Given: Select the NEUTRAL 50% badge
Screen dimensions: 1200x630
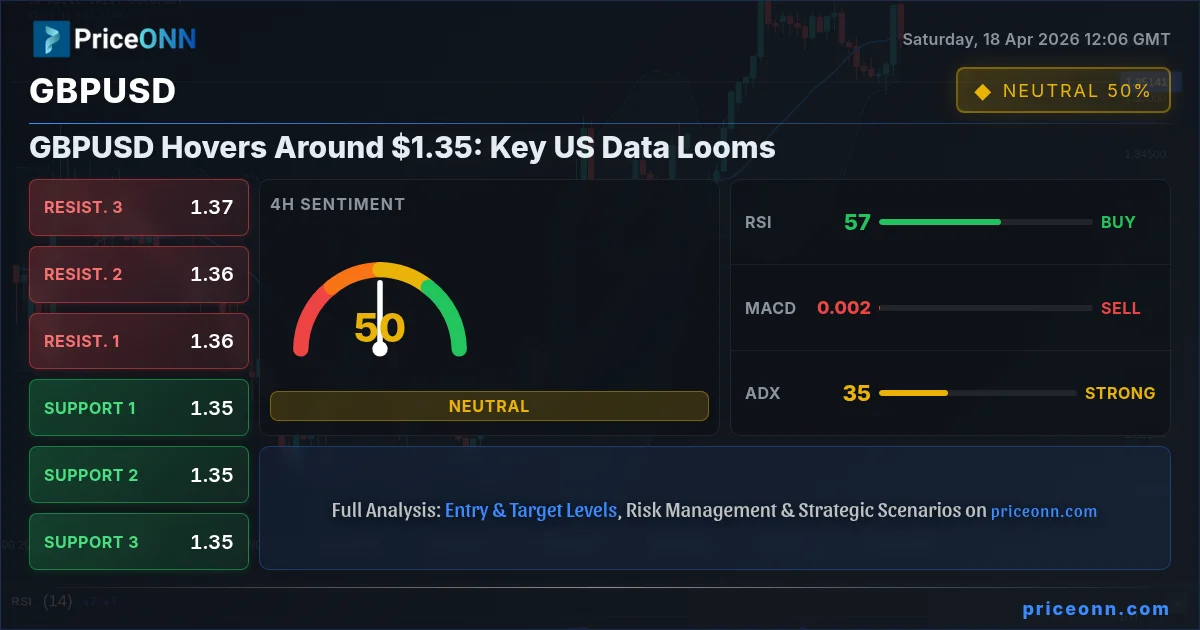Looking at the screenshot, I should pyautogui.click(x=1063, y=90).
